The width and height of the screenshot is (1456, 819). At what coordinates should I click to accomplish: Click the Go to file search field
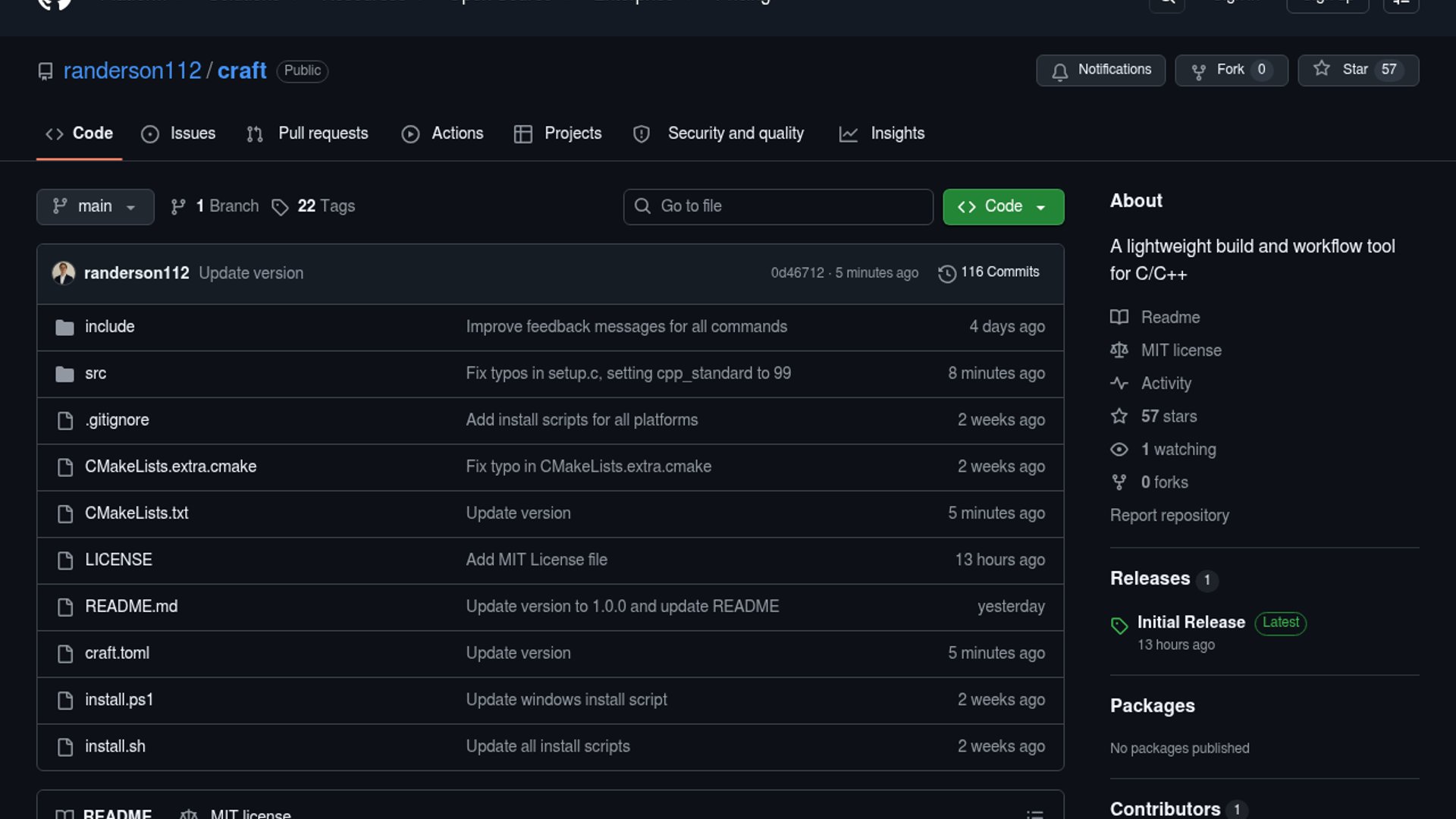[778, 207]
